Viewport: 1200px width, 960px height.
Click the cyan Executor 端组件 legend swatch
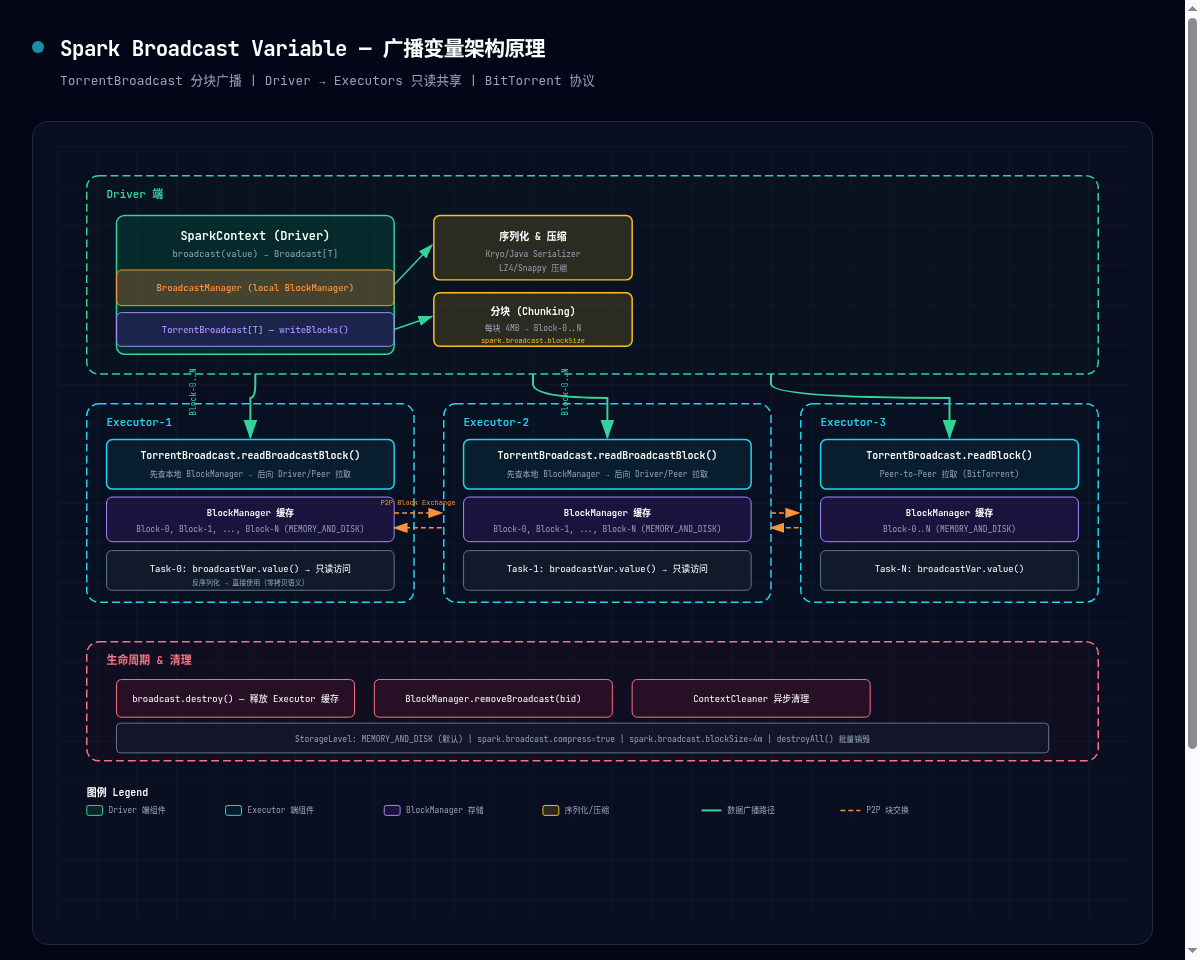(234, 810)
